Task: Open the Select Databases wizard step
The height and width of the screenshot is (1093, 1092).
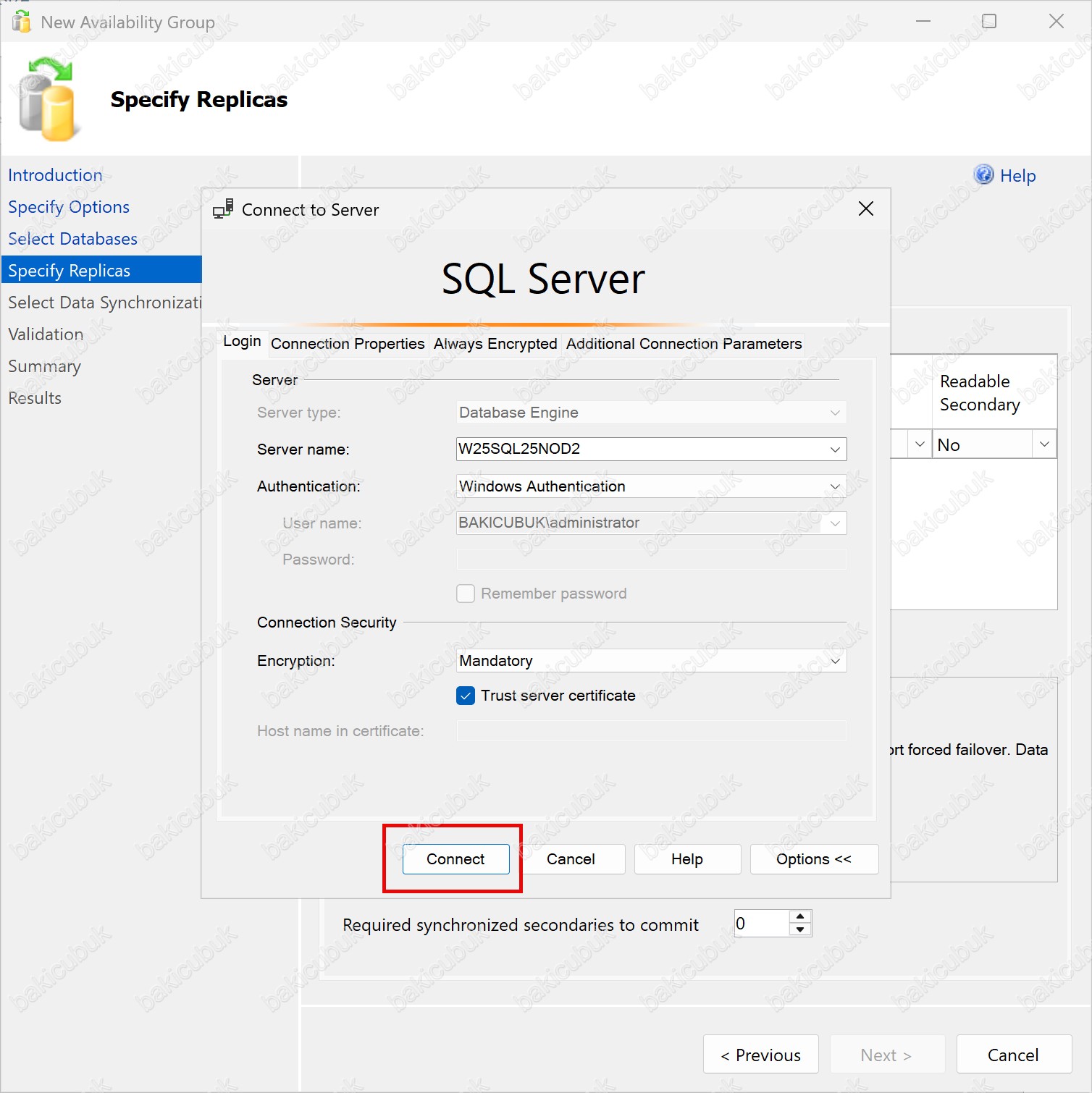Action: point(72,239)
